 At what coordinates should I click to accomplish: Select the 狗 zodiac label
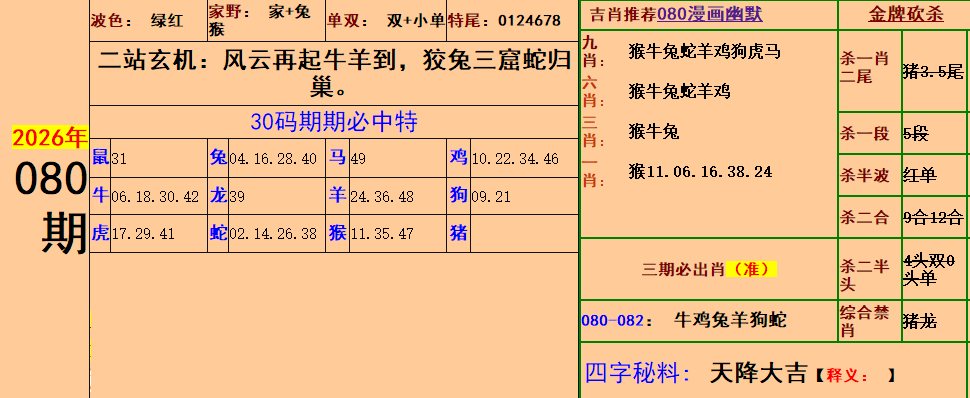[458, 196]
